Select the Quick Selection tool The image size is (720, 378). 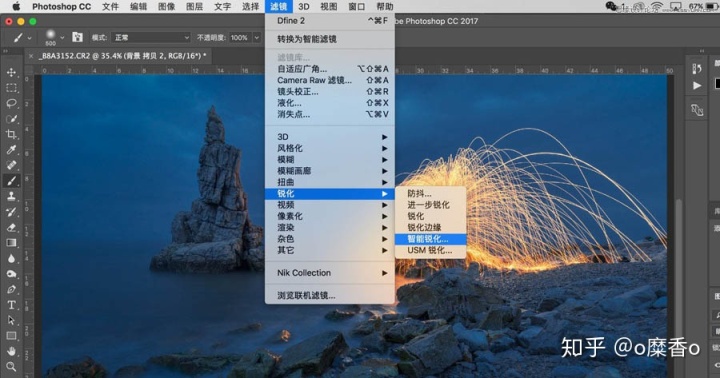[x=11, y=119]
